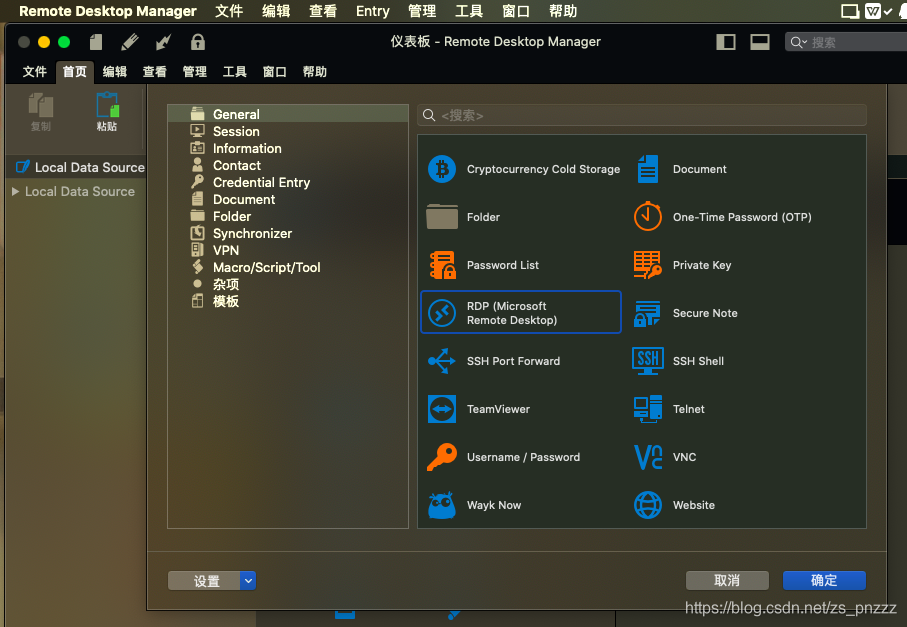Open the 设置 button dropdown arrow
The image size is (907, 627).
pos(248,581)
